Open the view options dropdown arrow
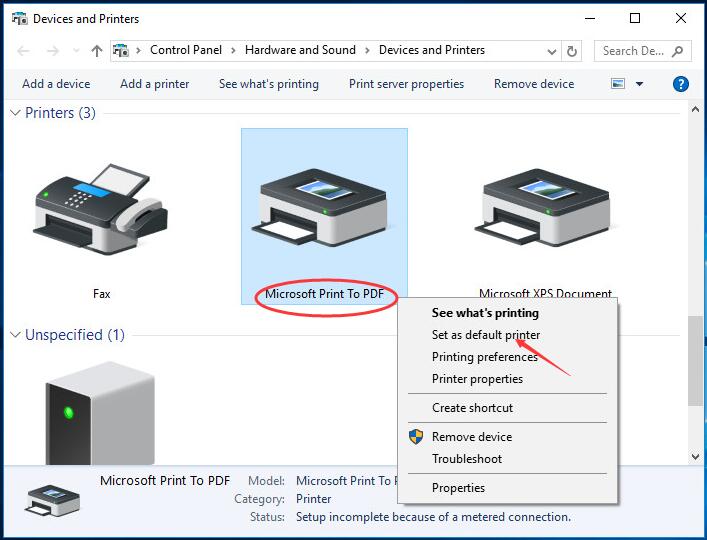The width and height of the screenshot is (707, 540). (x=640, y=84)
